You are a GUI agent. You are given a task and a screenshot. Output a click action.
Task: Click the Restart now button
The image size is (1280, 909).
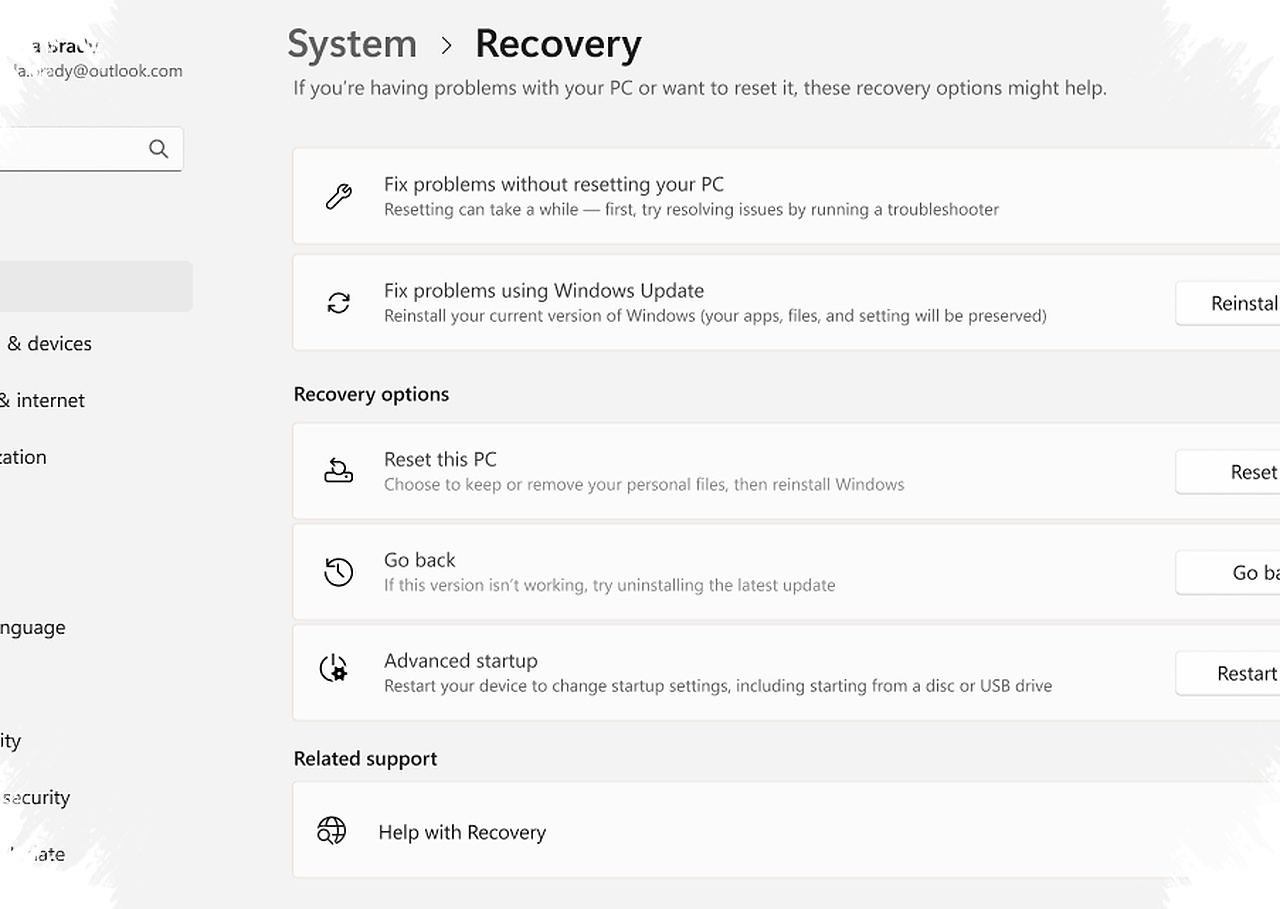coord(1228,674)
